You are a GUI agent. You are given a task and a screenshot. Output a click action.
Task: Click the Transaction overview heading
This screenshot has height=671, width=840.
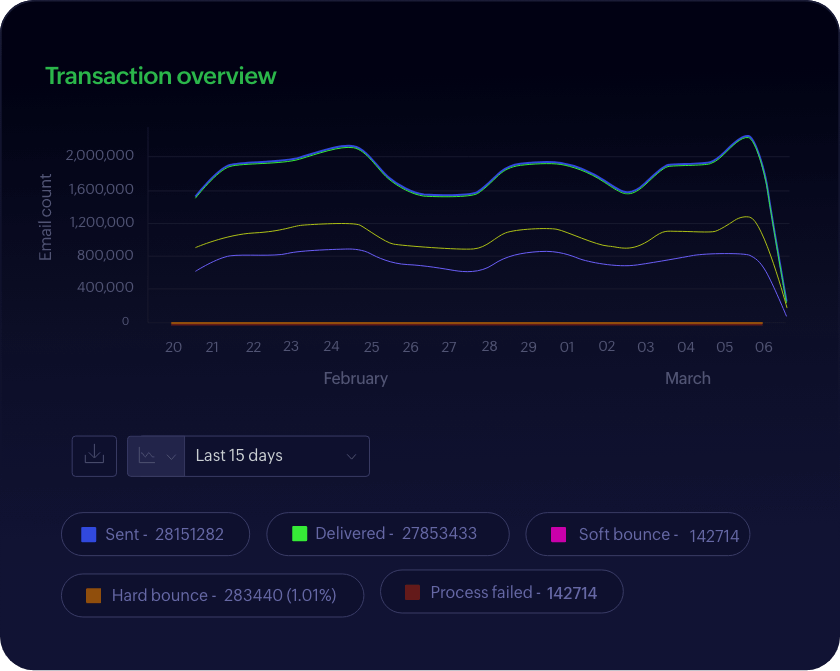pos(161,76)
